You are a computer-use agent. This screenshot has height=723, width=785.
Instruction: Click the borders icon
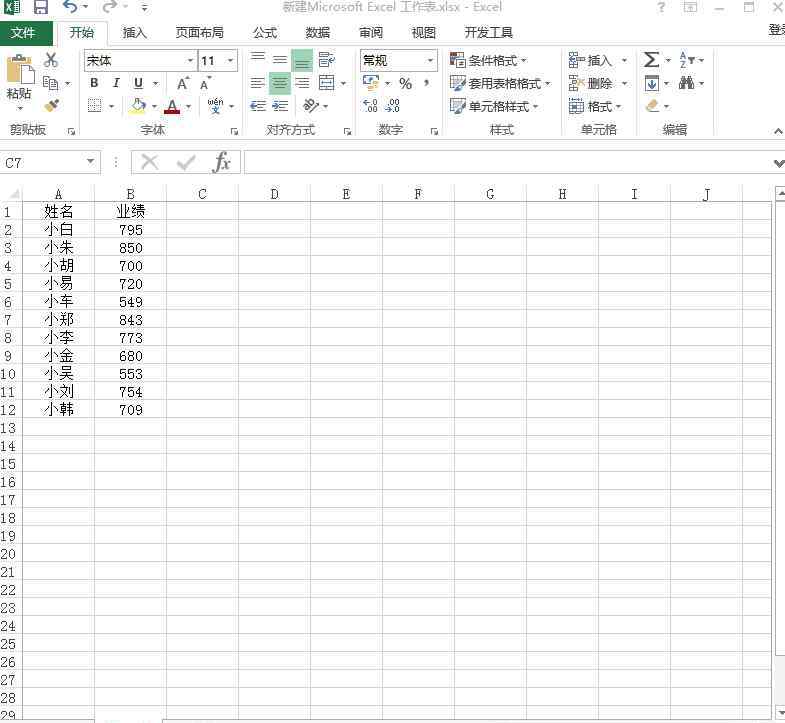[95, 106]
